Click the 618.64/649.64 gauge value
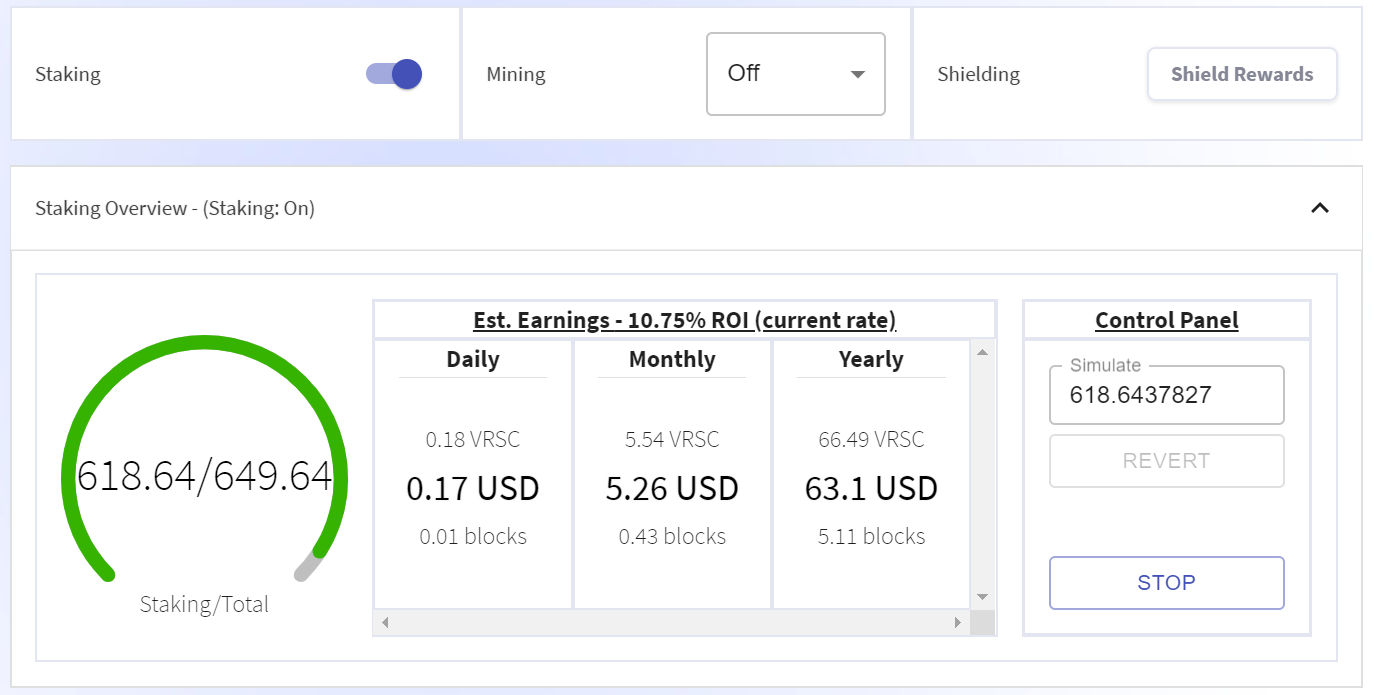Viewport: 1375px width, 695px height. click(204, 476)
